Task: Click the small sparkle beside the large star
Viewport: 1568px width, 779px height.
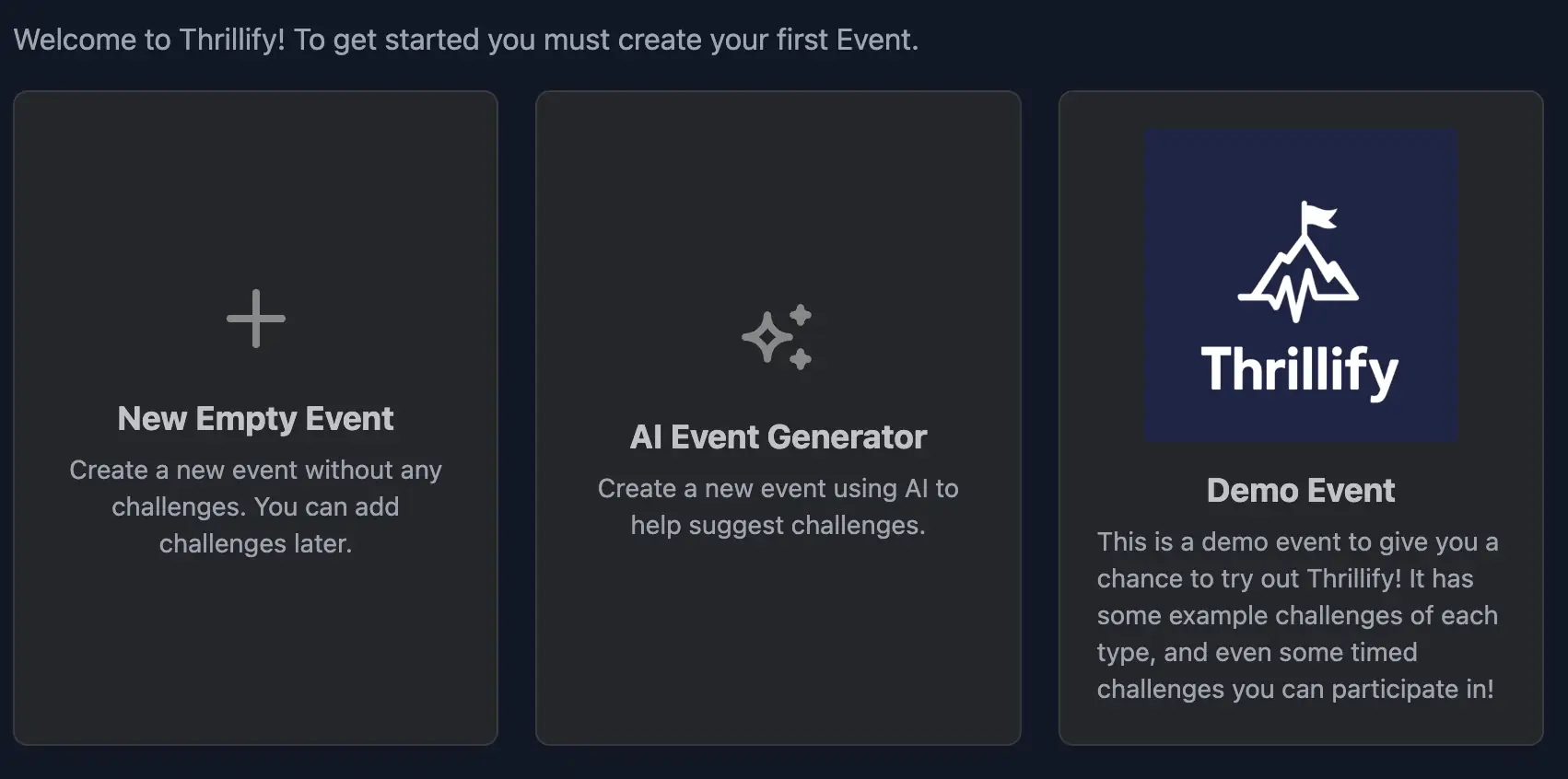Action: 800,314
